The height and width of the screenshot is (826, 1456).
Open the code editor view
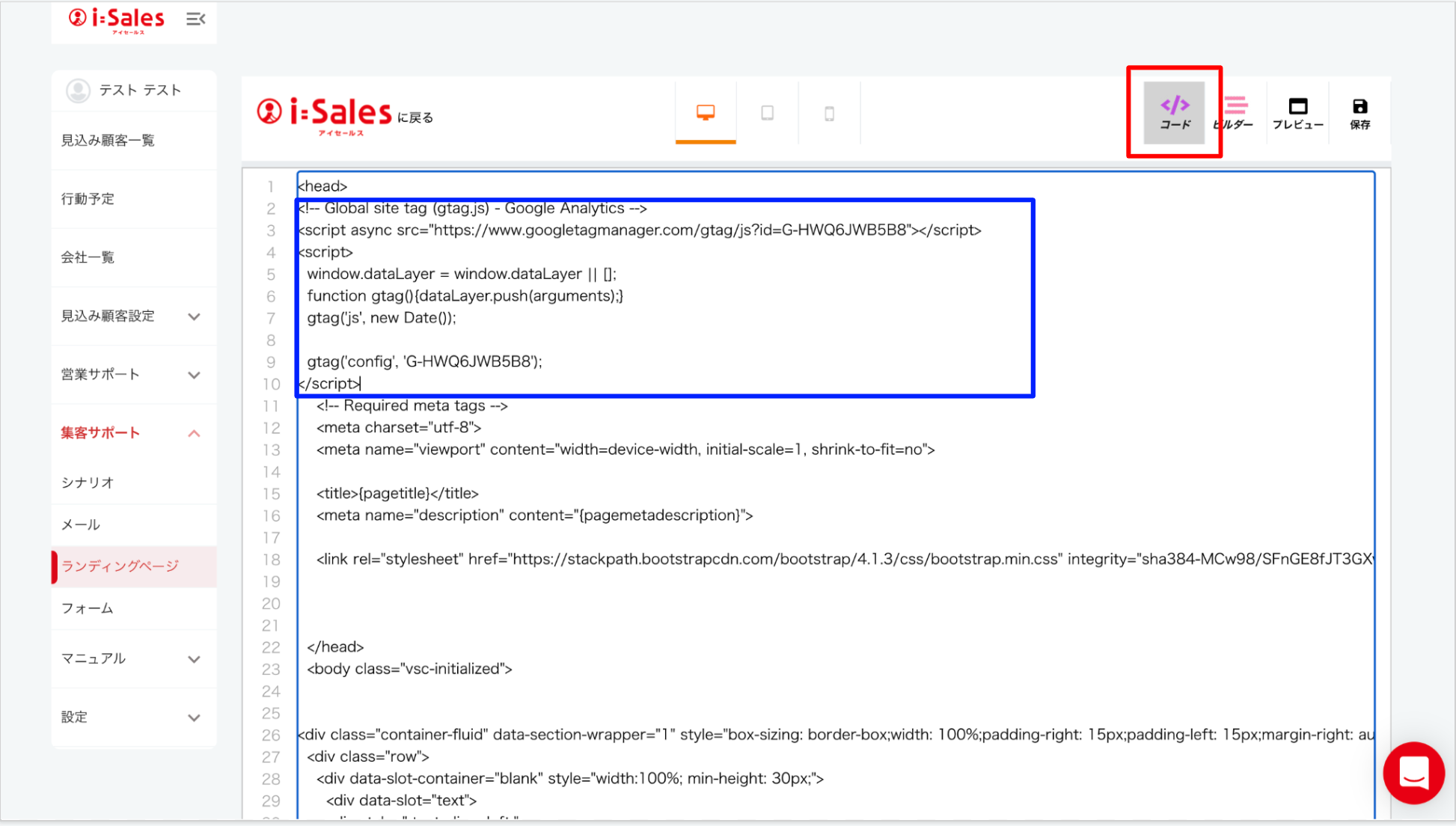[1174, 112]
